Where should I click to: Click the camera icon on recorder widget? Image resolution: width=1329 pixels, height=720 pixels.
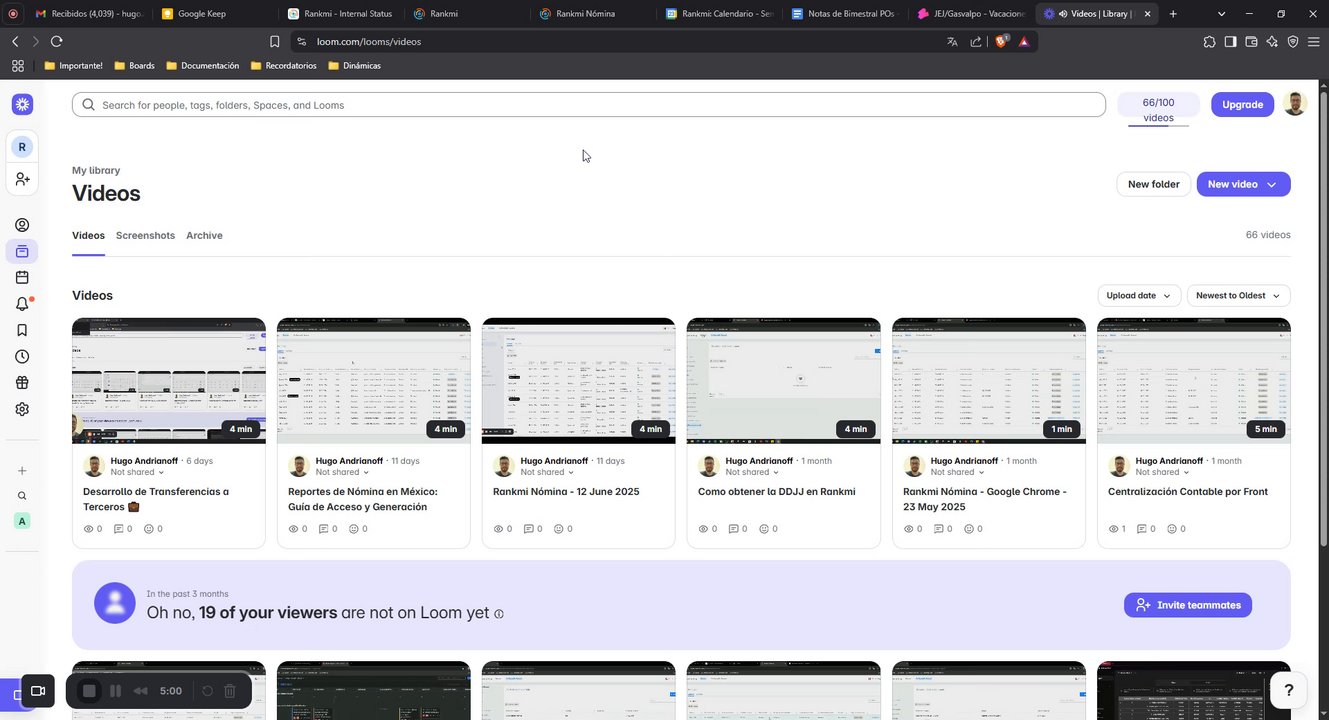tap(38, 691)
